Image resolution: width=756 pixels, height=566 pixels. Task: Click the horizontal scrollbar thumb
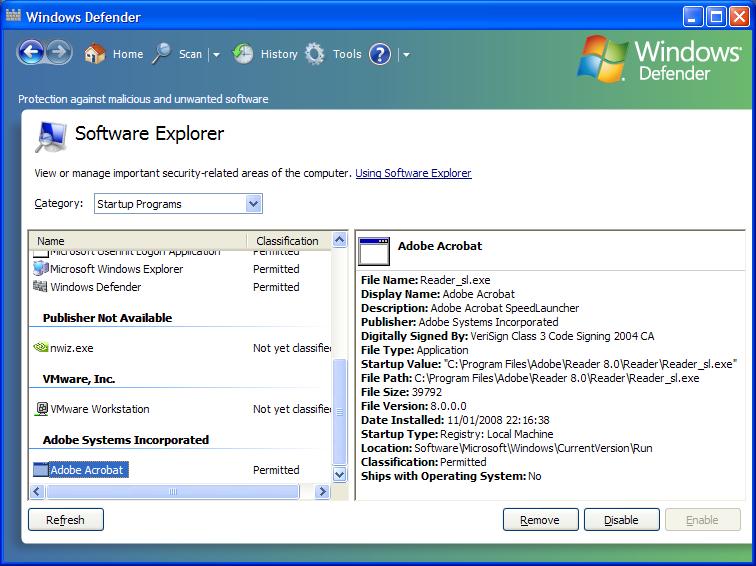coord(173,492)
